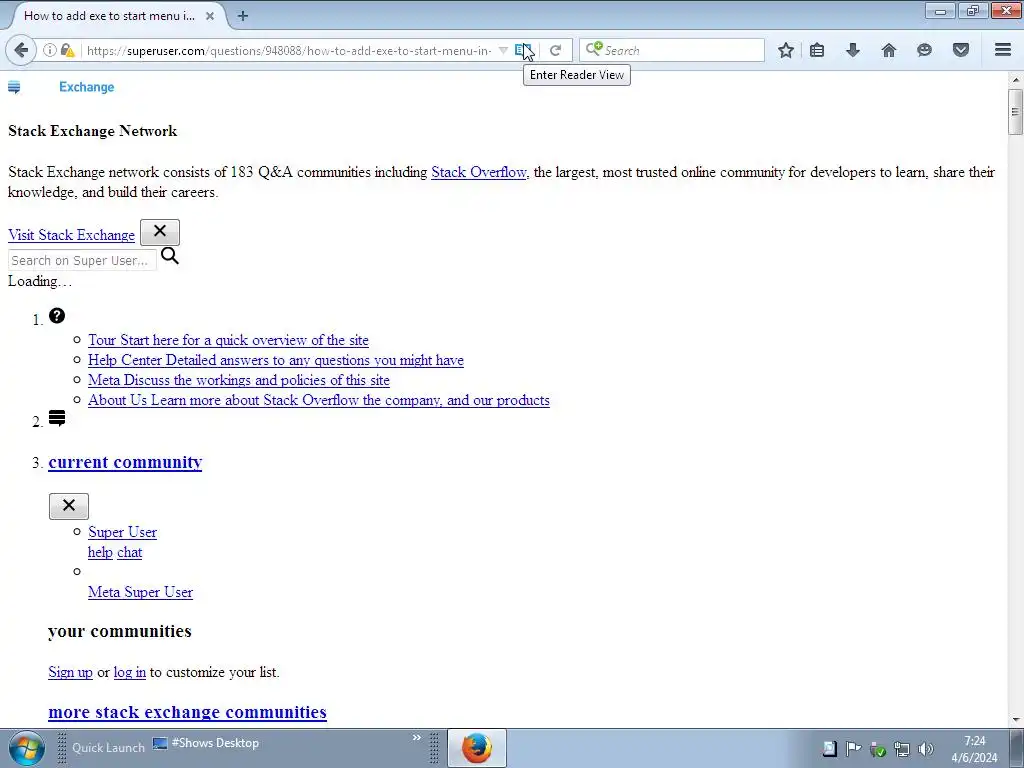This screenshot has height=768, width=1024.
Task: Click the help question mark icon
Action: point(57,315)
